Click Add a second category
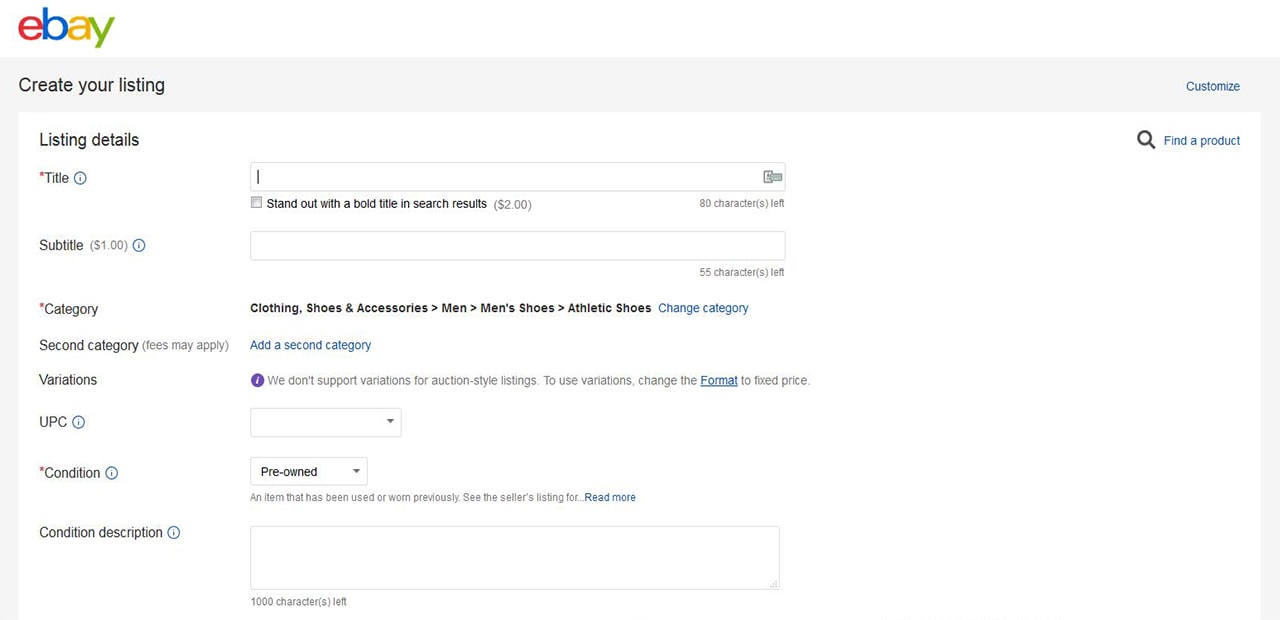 [310, 344]
